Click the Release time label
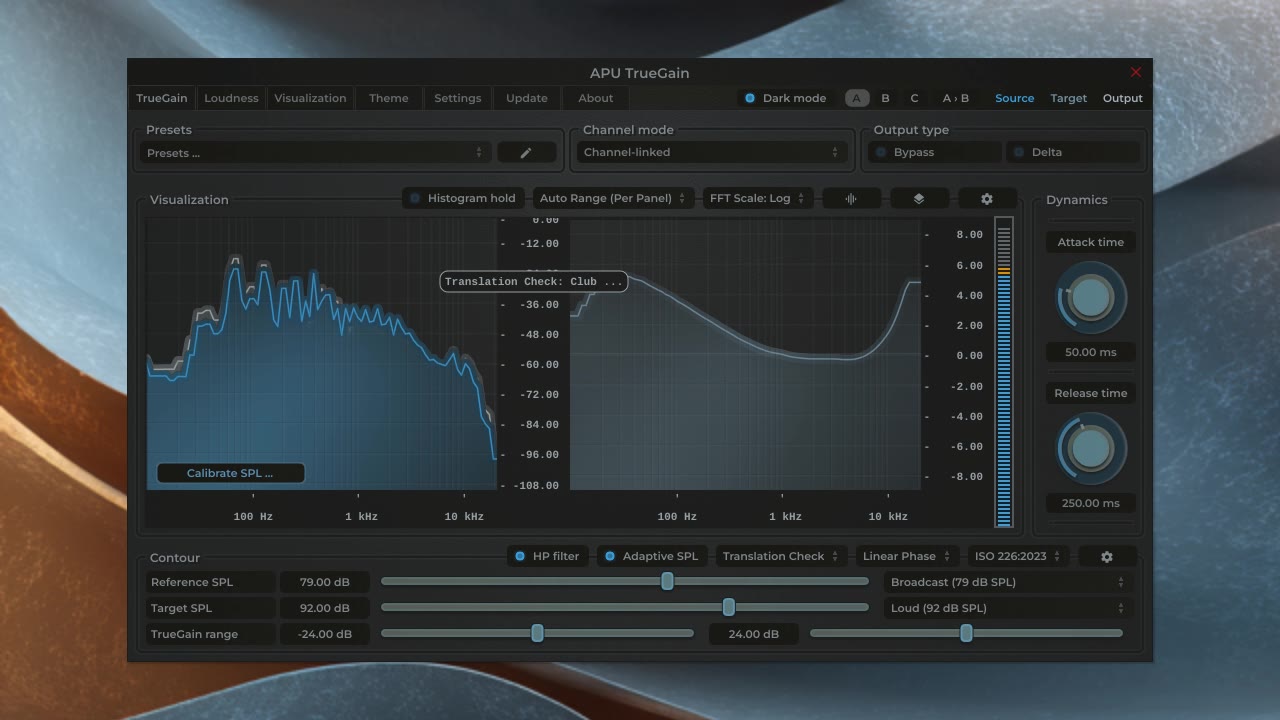Viewport: 1280px width, 720px height. (1091, 393)
